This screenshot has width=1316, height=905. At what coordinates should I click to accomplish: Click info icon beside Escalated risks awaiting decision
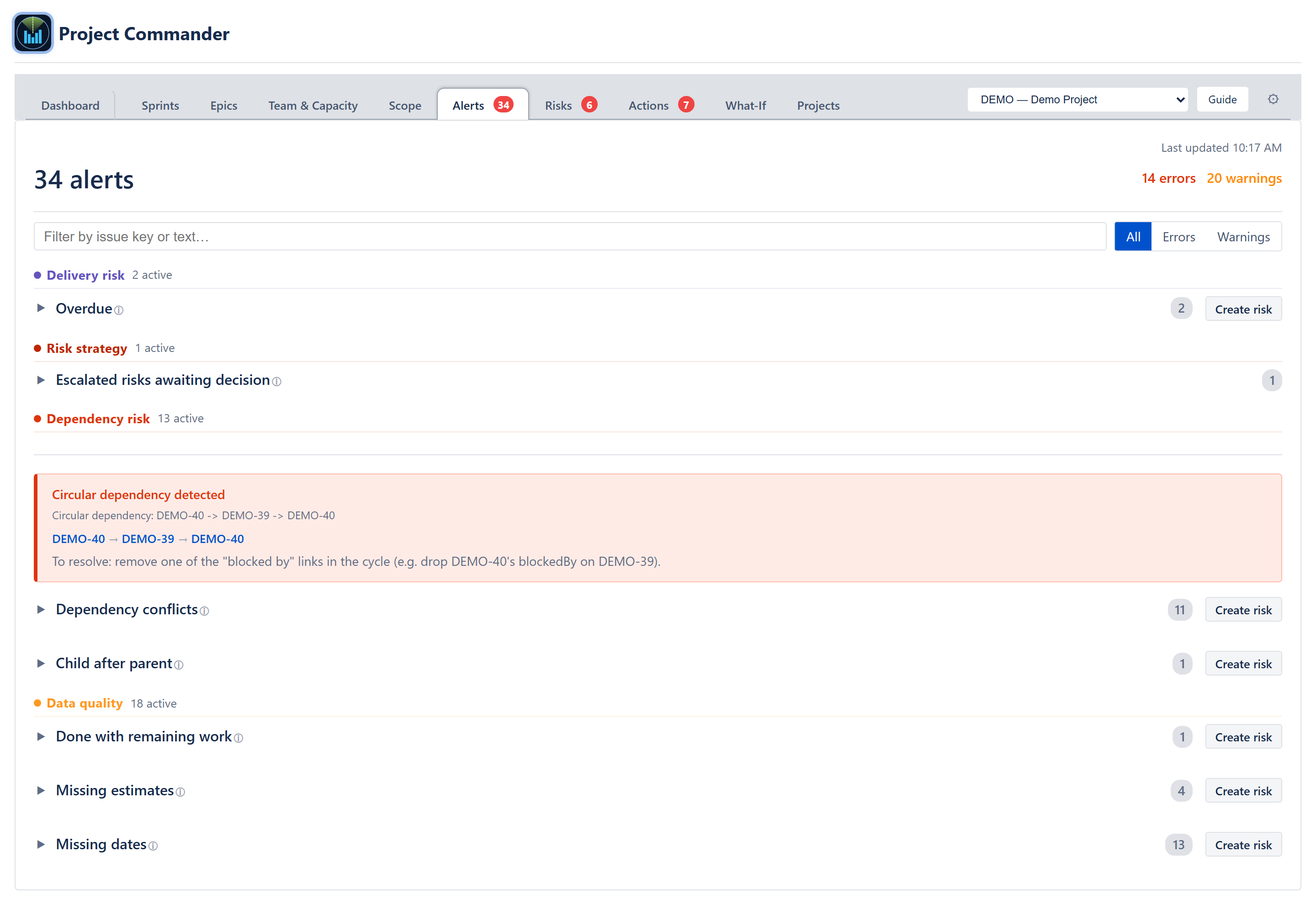click(276, 382)
